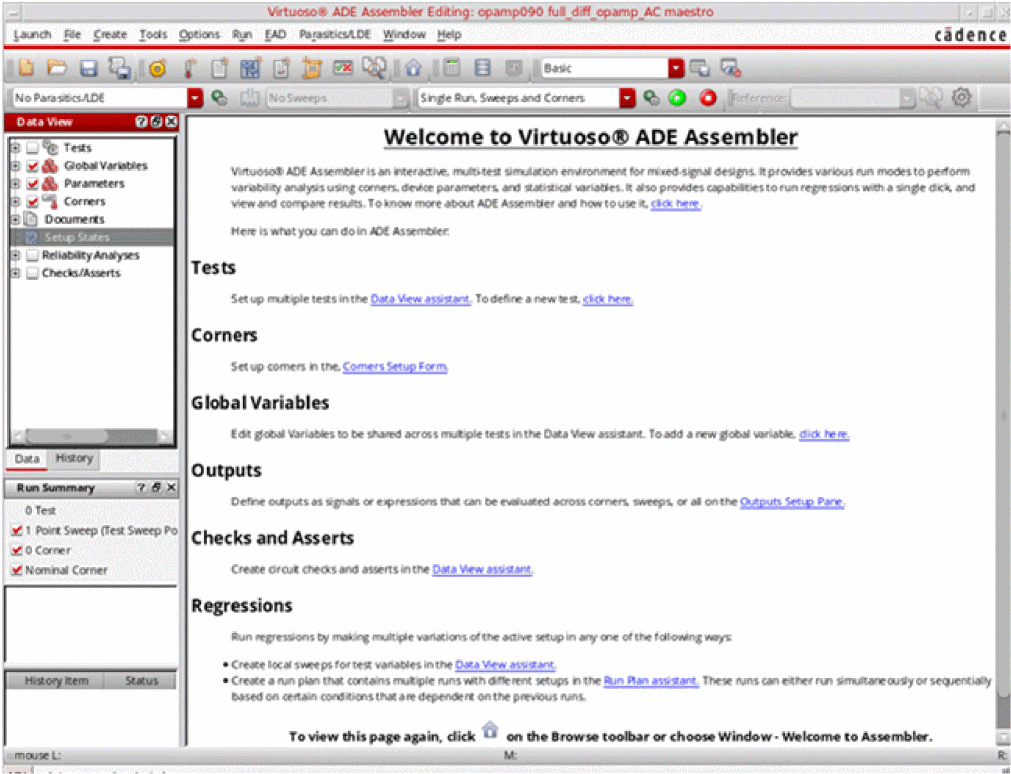Click the settings gear beside the Reference field
The height and width of the screenshot is (774, 1011).
[x=961, y=97]
